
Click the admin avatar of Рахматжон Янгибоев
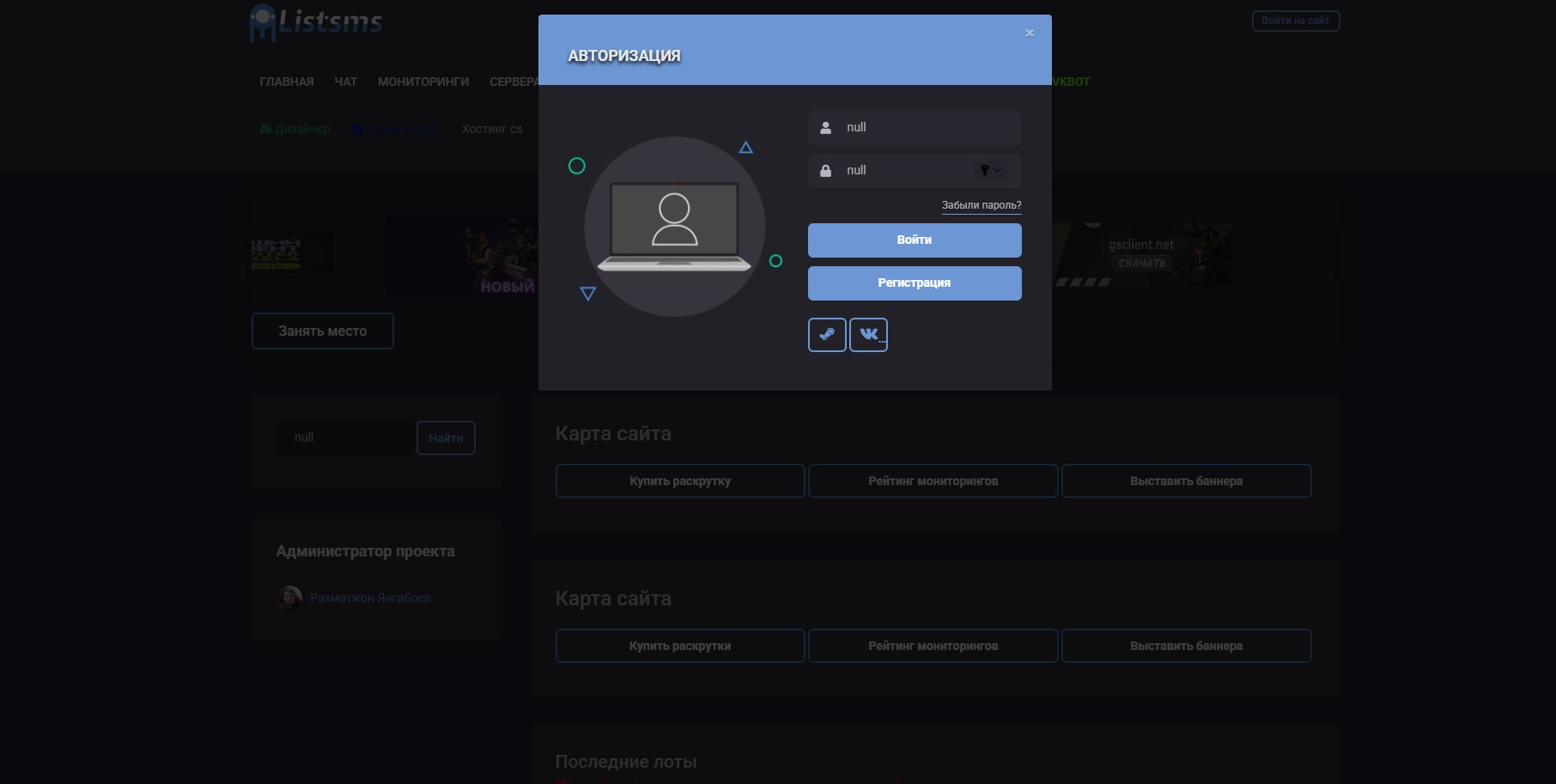(289, 598)
